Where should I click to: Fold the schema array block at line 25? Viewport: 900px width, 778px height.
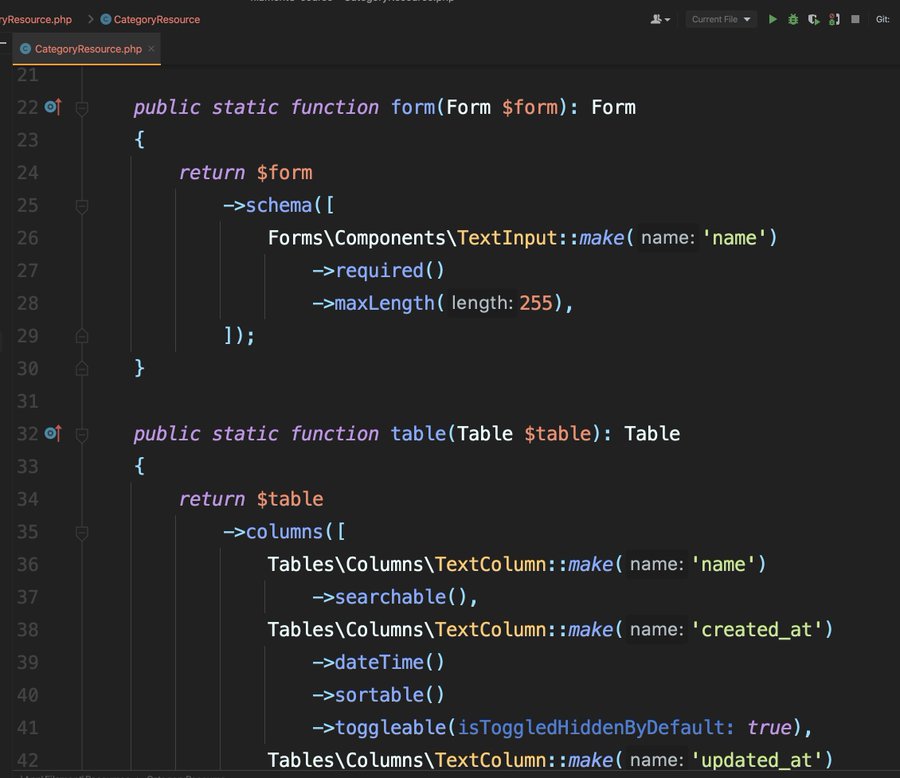82,205
